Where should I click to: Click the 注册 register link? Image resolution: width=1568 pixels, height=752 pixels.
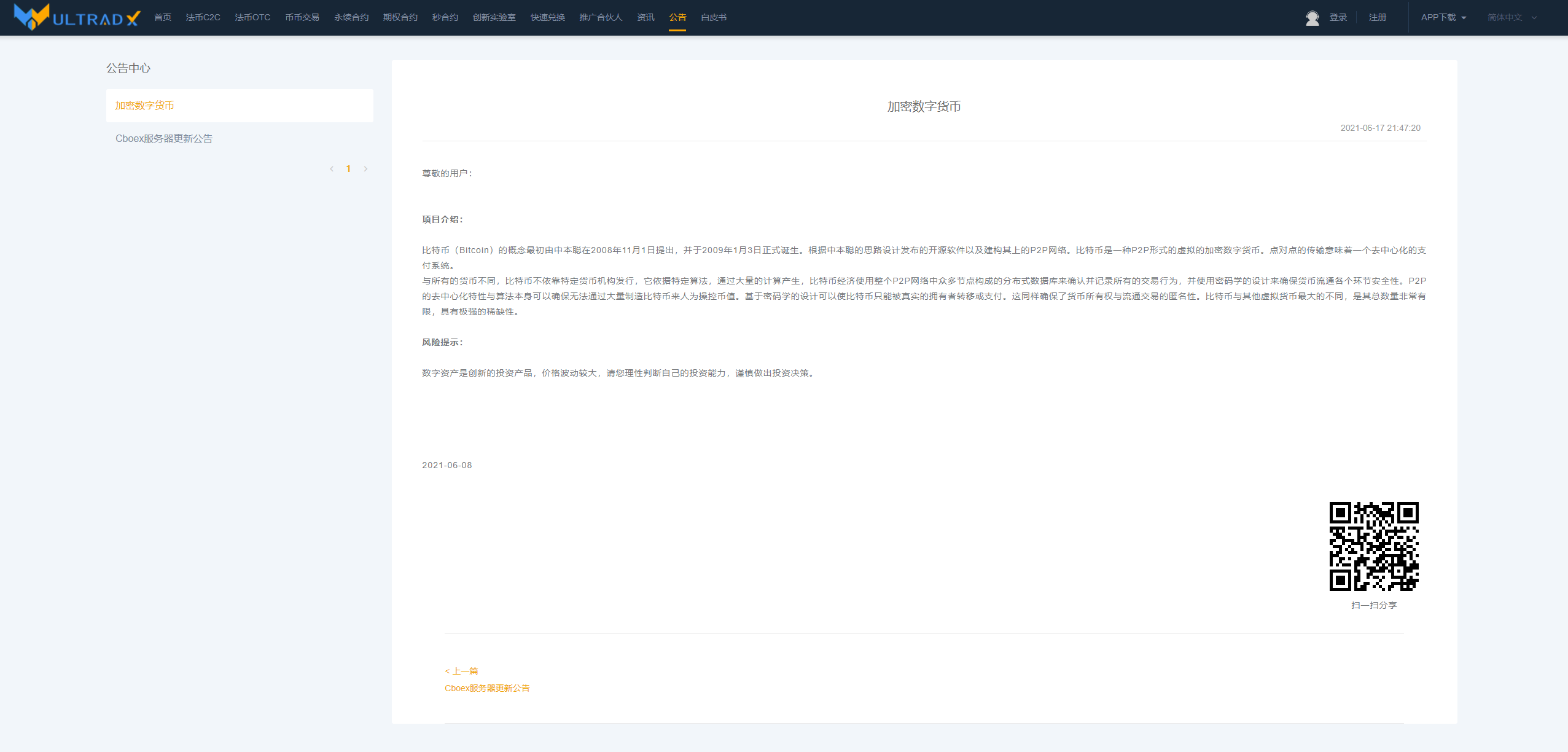click(1377, 18)
